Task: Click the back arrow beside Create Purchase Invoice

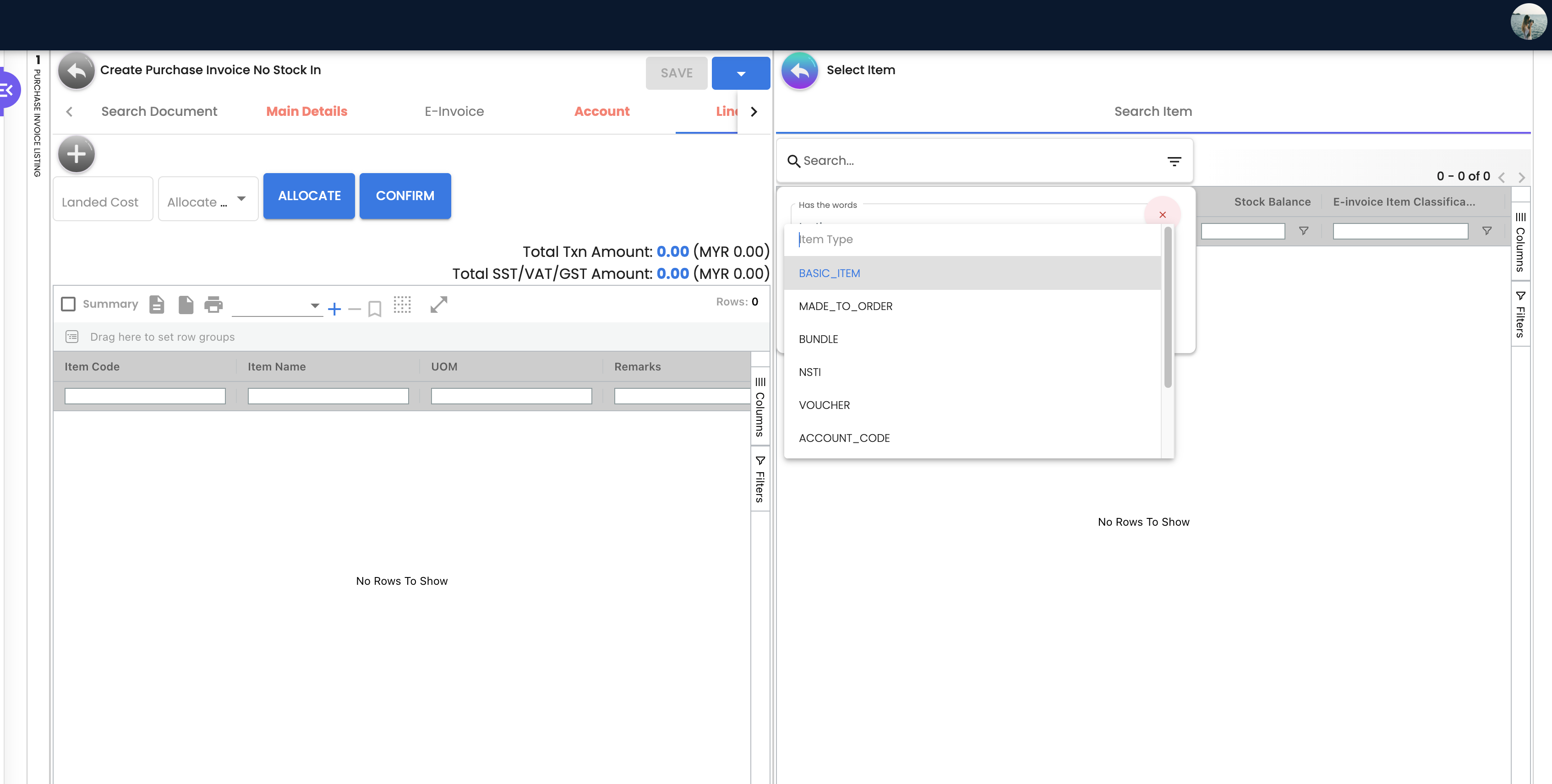Action: [76, 71]
